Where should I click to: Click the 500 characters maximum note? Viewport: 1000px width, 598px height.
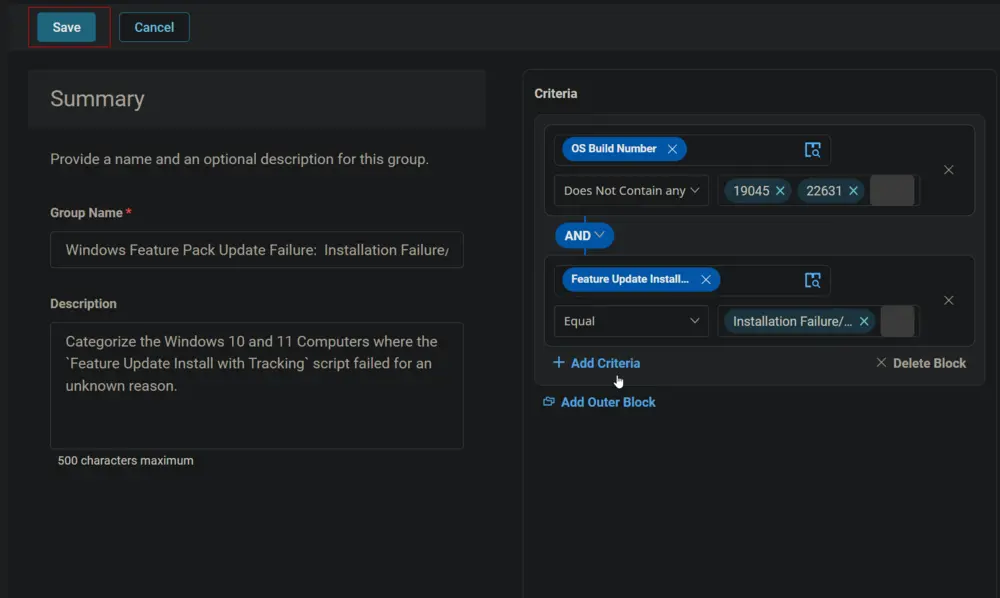(x=126, y=460)
